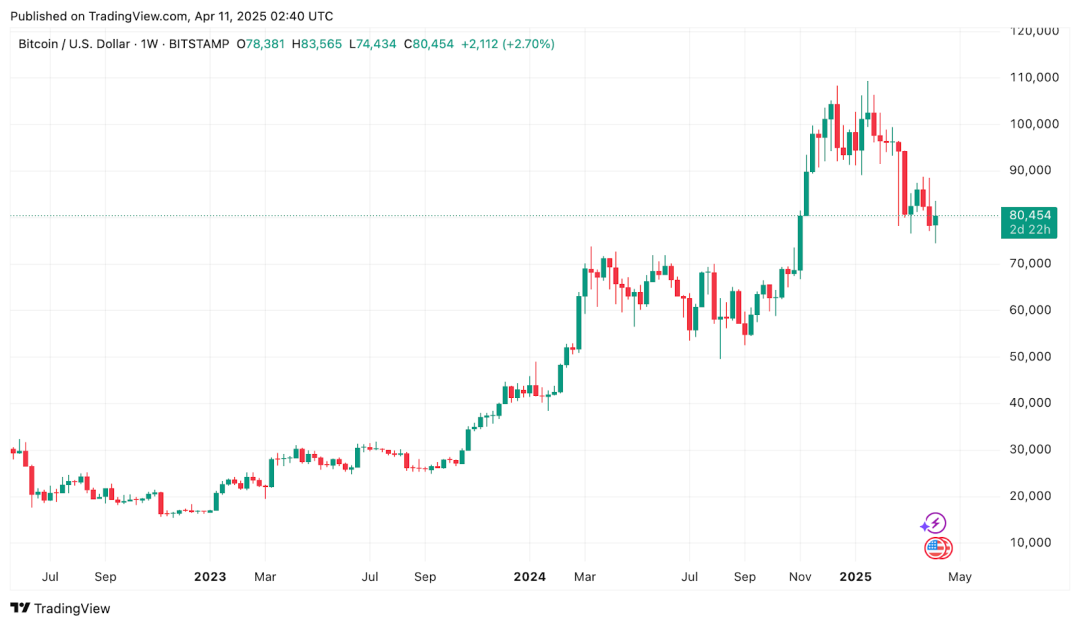Click the TradingView logo at bottom left
The image size is (1080, 626).
coord(60,608)
